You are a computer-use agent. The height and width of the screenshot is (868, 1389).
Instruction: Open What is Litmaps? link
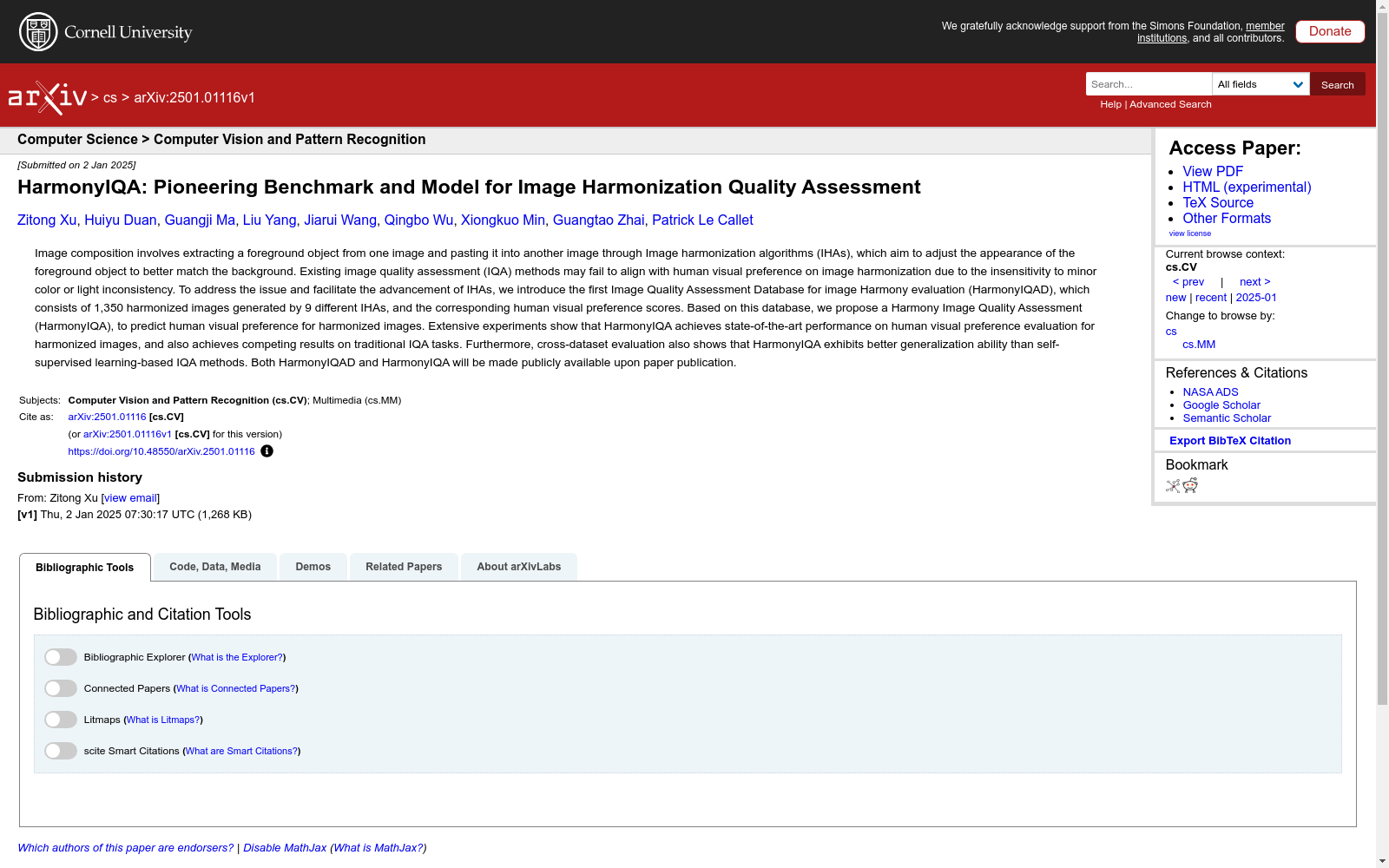163,720
